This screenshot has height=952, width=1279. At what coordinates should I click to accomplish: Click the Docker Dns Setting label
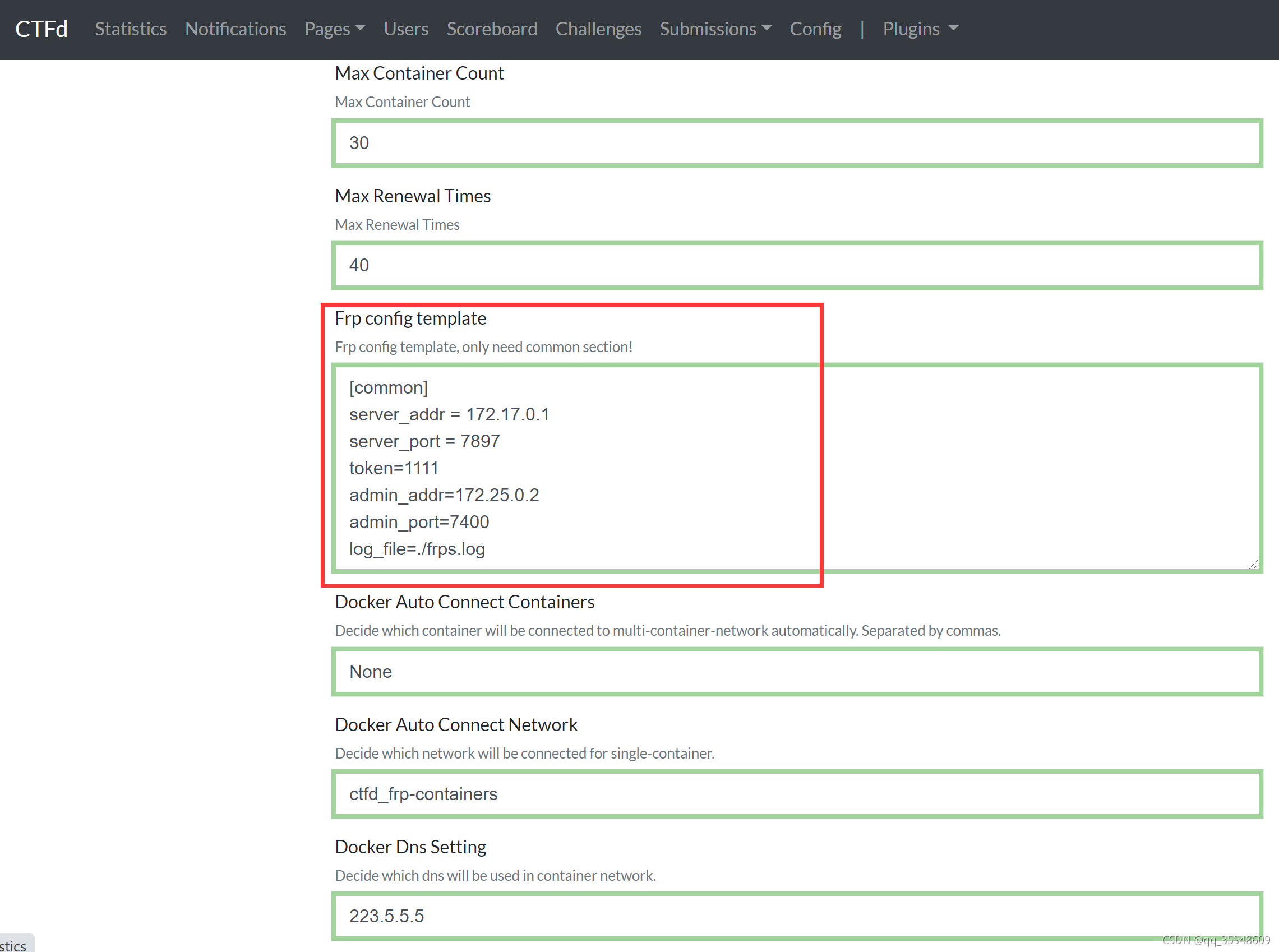(x=410, y=847)
